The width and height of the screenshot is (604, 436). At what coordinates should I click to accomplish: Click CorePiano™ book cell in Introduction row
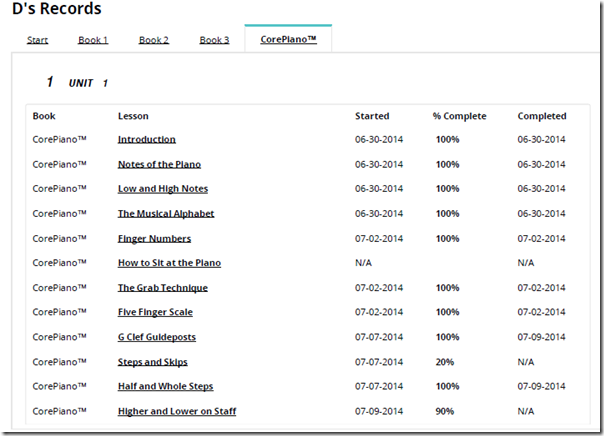pyautogui.click(x=59, y=139)
